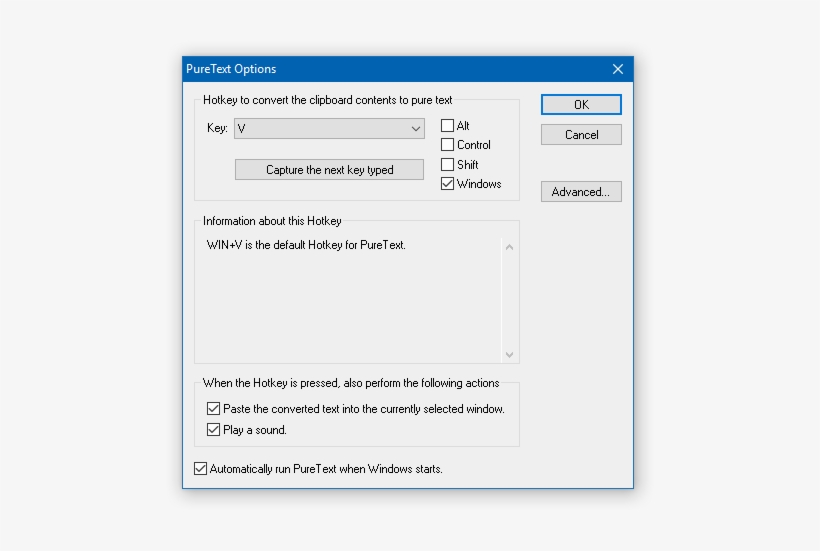
Task: Click the PureText Options title bar text
Action: 231,69
